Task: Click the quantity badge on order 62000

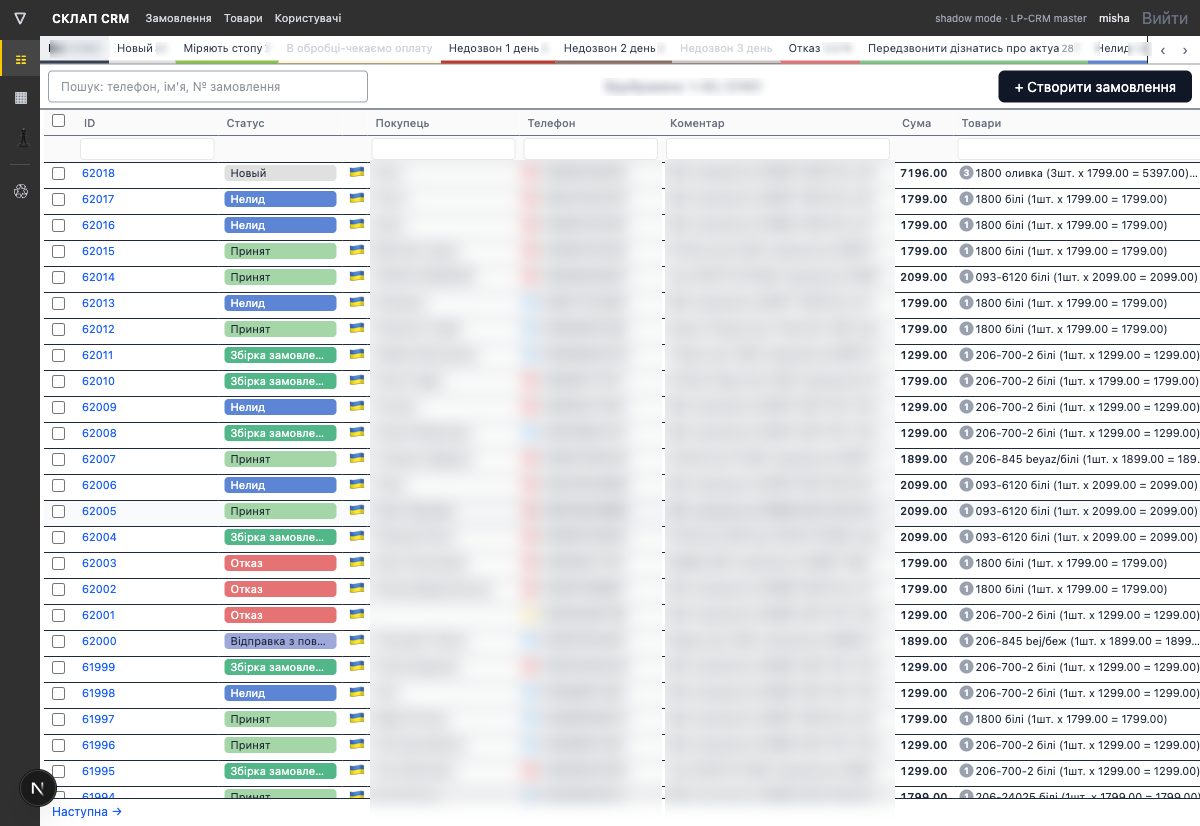Action: click(x=966, y=641)
